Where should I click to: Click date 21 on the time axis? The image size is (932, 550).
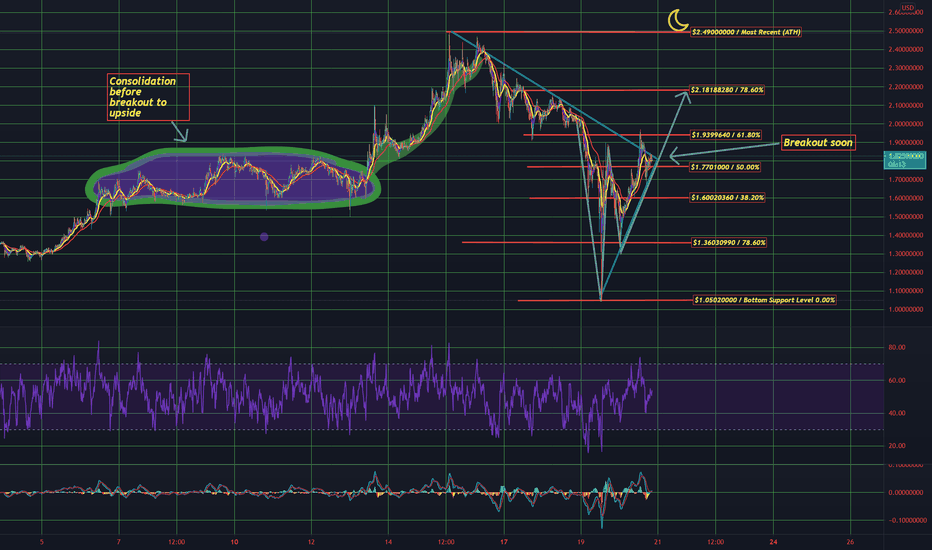pos(658,542)
